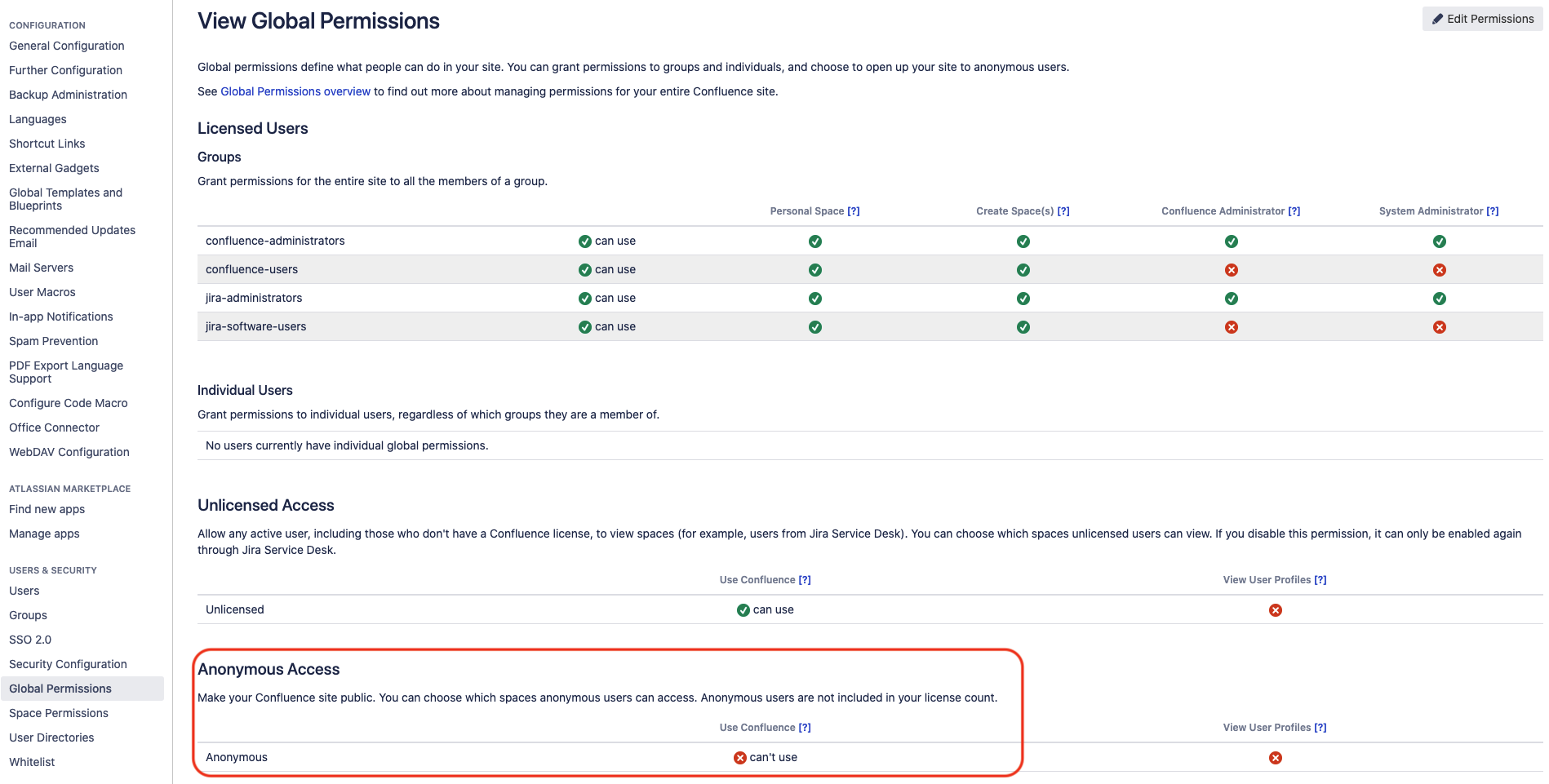Click jira-administrators System Administrator check icon
Screen dimensions: 1549x784
point(1440,299)
